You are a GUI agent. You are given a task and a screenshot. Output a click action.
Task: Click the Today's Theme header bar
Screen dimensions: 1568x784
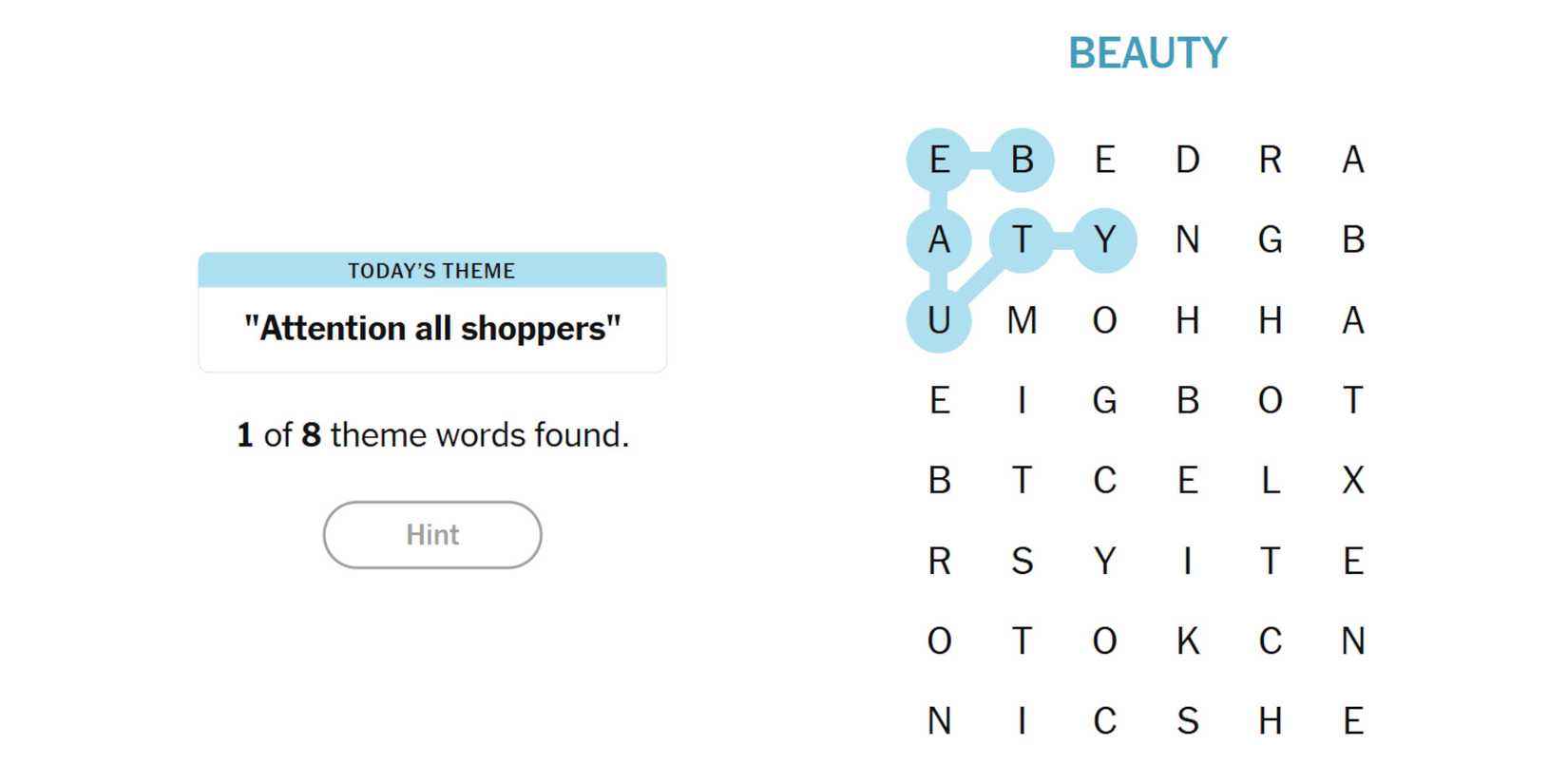pyautogui.click(x=432, y=271)
